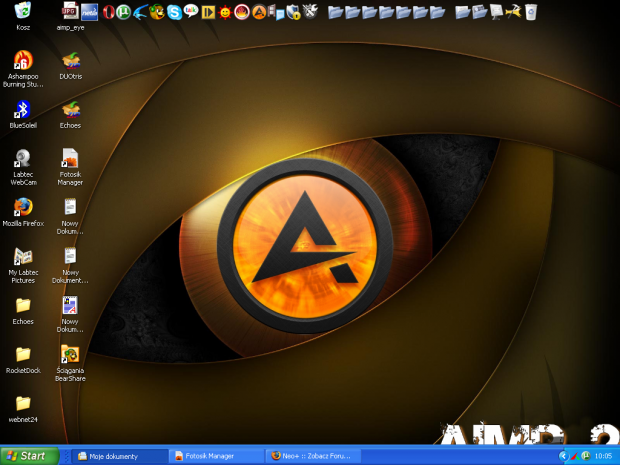Open the smiling sun messenger dock icon

pyautogui.click(x=225, y=12)
